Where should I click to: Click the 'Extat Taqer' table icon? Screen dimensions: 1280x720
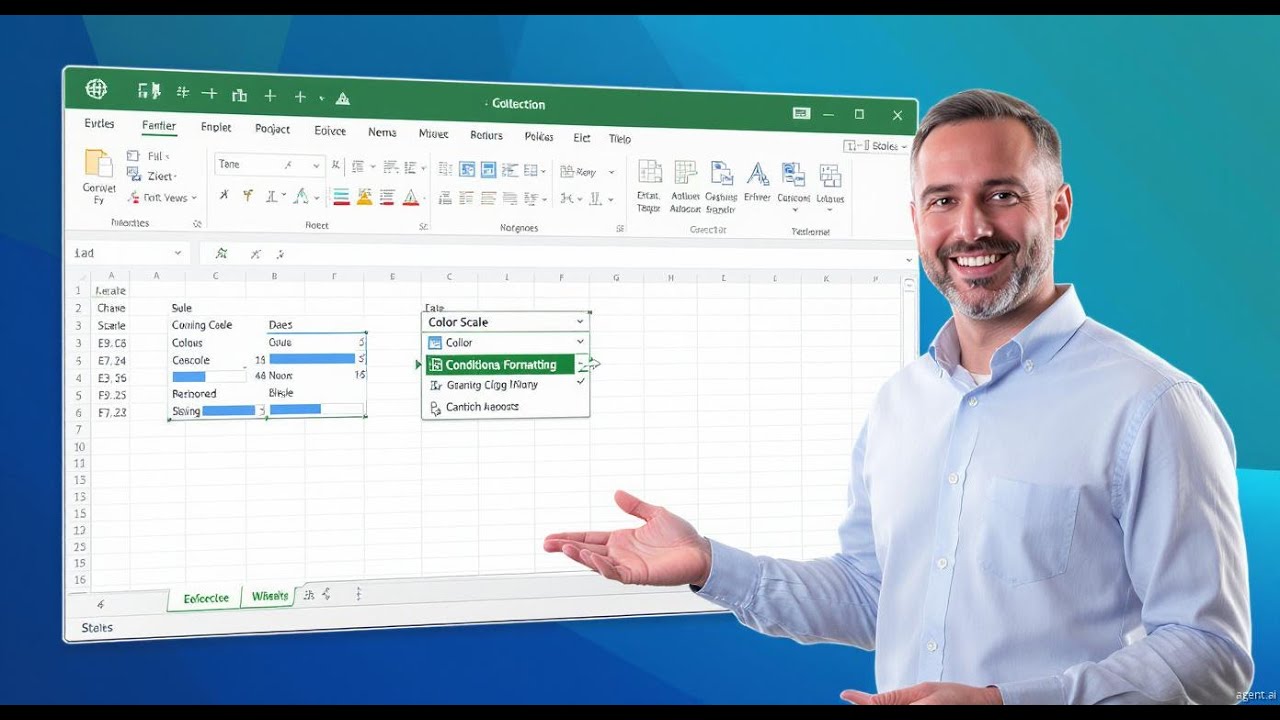coord(649,172)
